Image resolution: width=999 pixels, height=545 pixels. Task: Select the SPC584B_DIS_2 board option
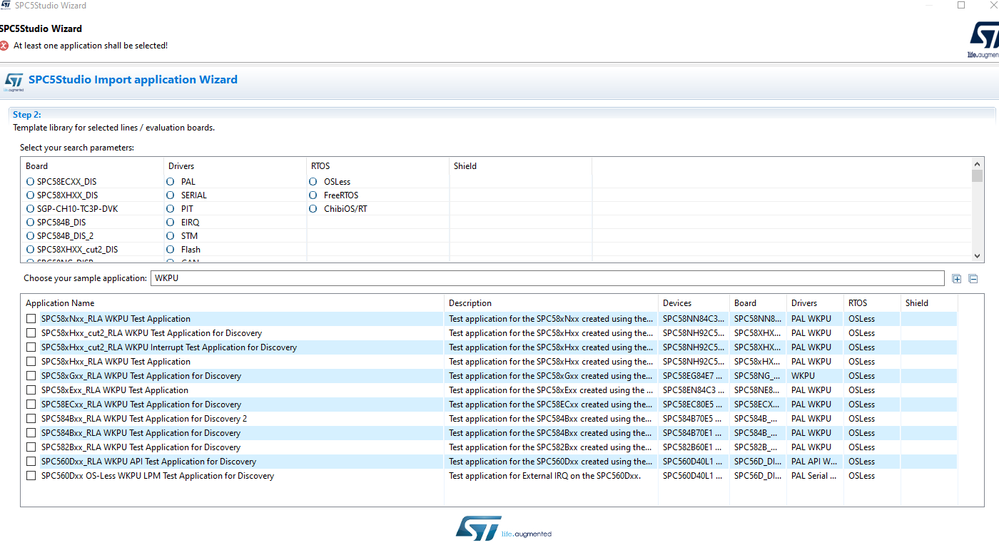[30, 236]
